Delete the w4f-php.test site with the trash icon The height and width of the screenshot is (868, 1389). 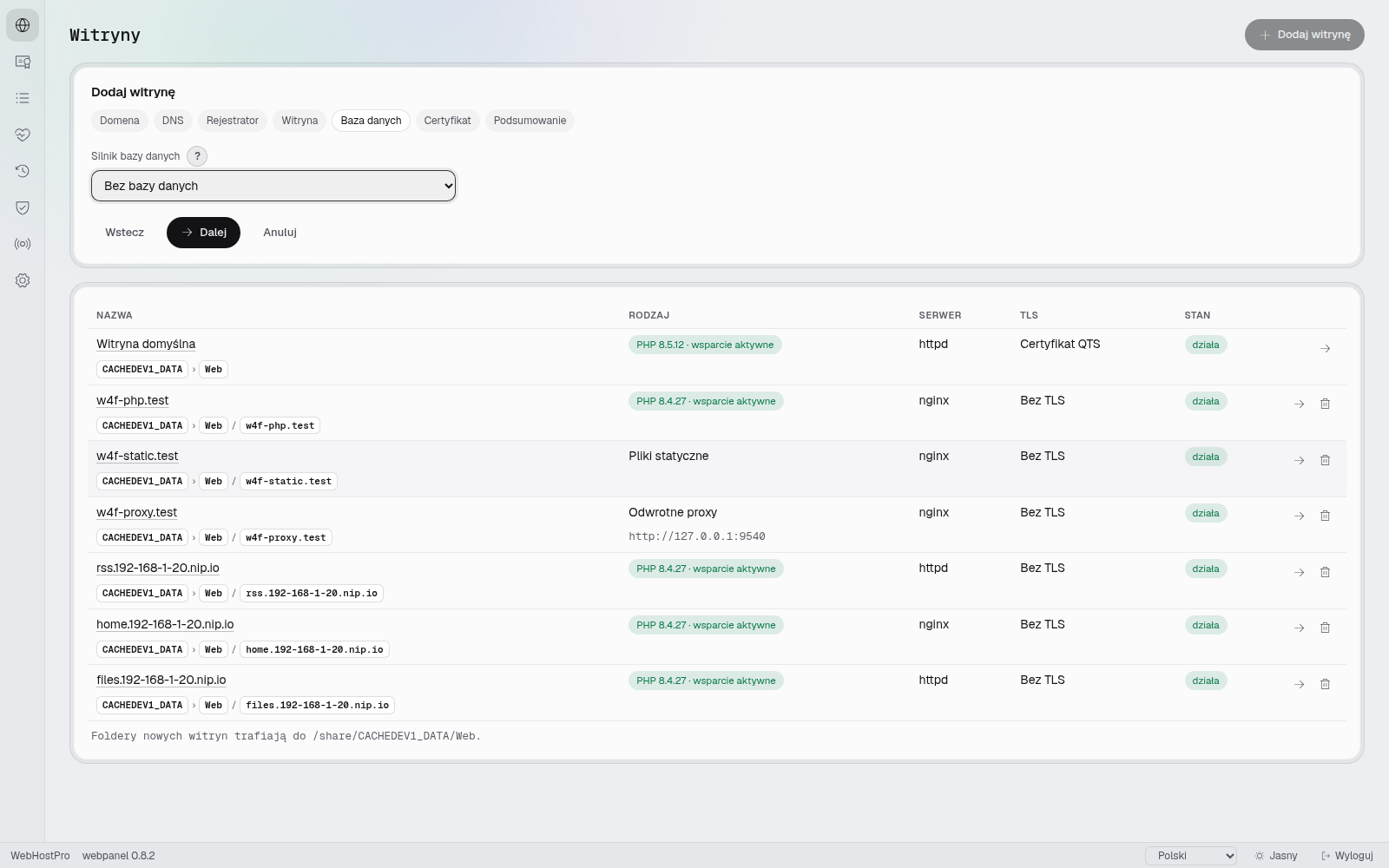(x=1325, y=404)
